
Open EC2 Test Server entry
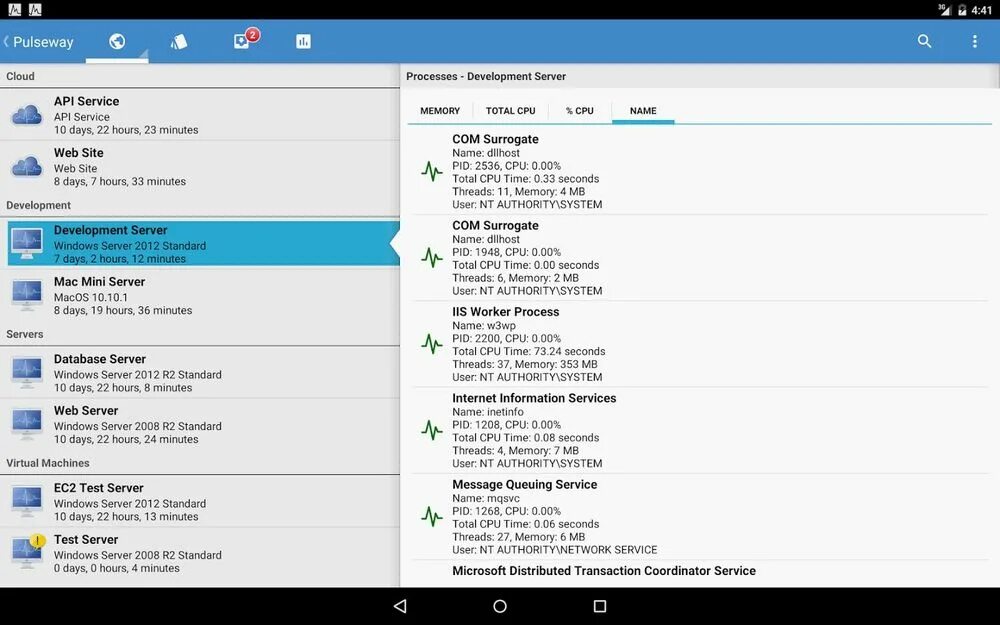[x=200, y=501]
